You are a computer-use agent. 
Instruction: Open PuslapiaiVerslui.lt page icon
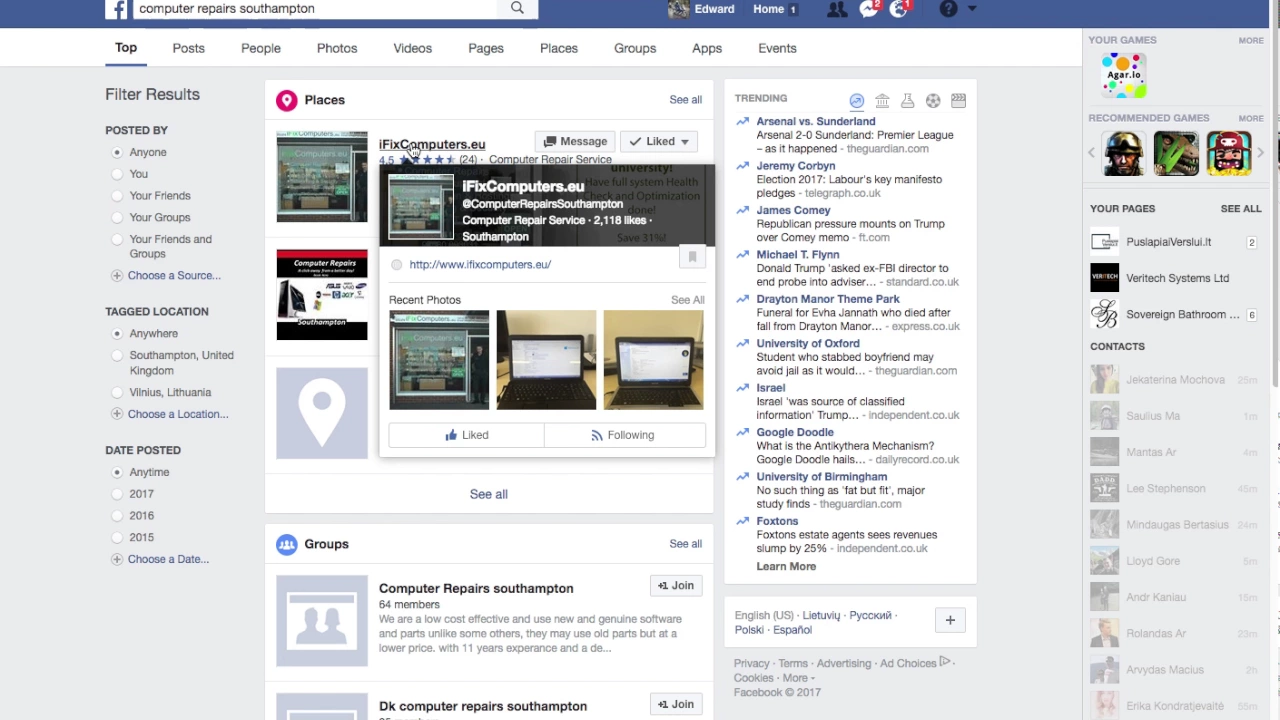(1104, 242)
